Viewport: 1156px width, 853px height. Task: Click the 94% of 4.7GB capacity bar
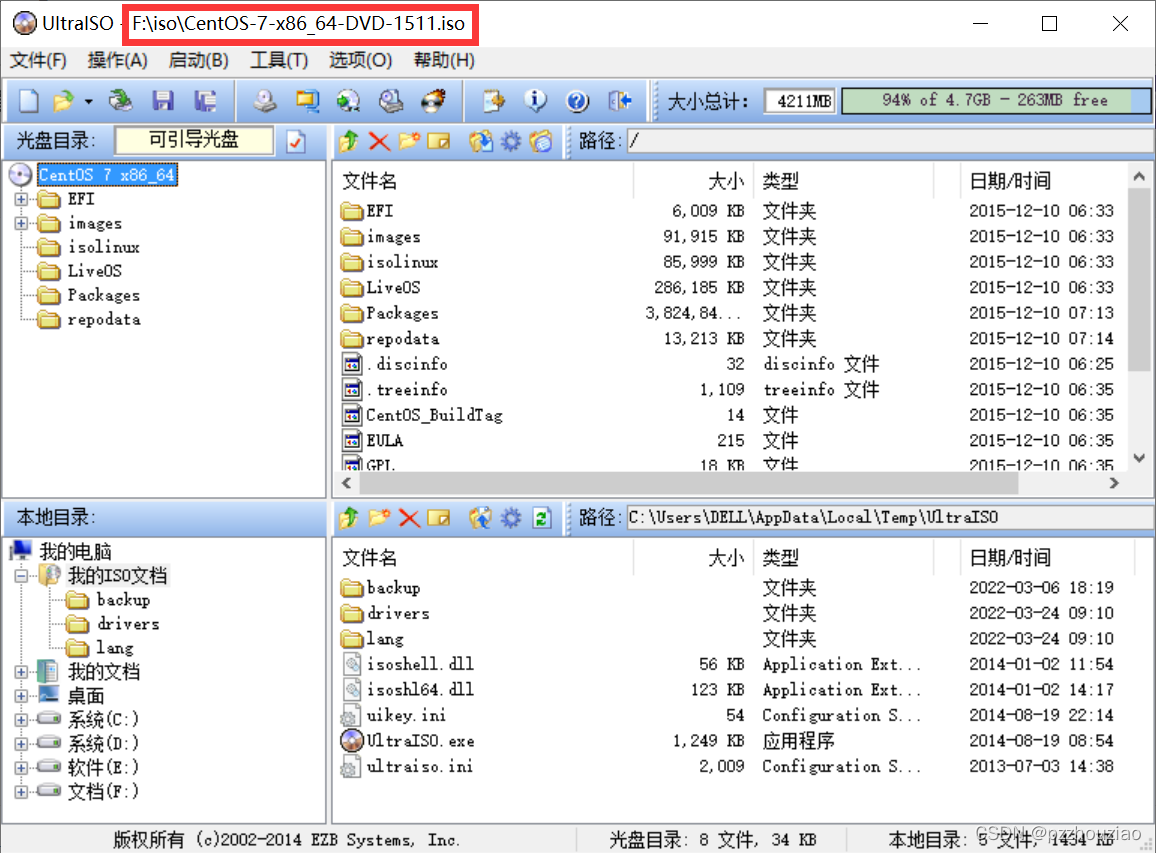pos(995,101)
